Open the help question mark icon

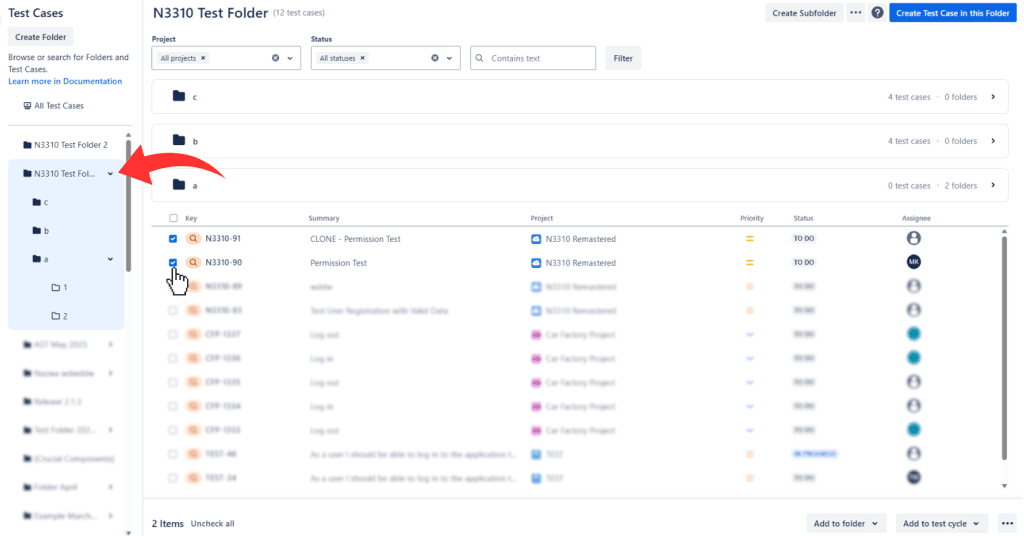click(x=877, y=12)
